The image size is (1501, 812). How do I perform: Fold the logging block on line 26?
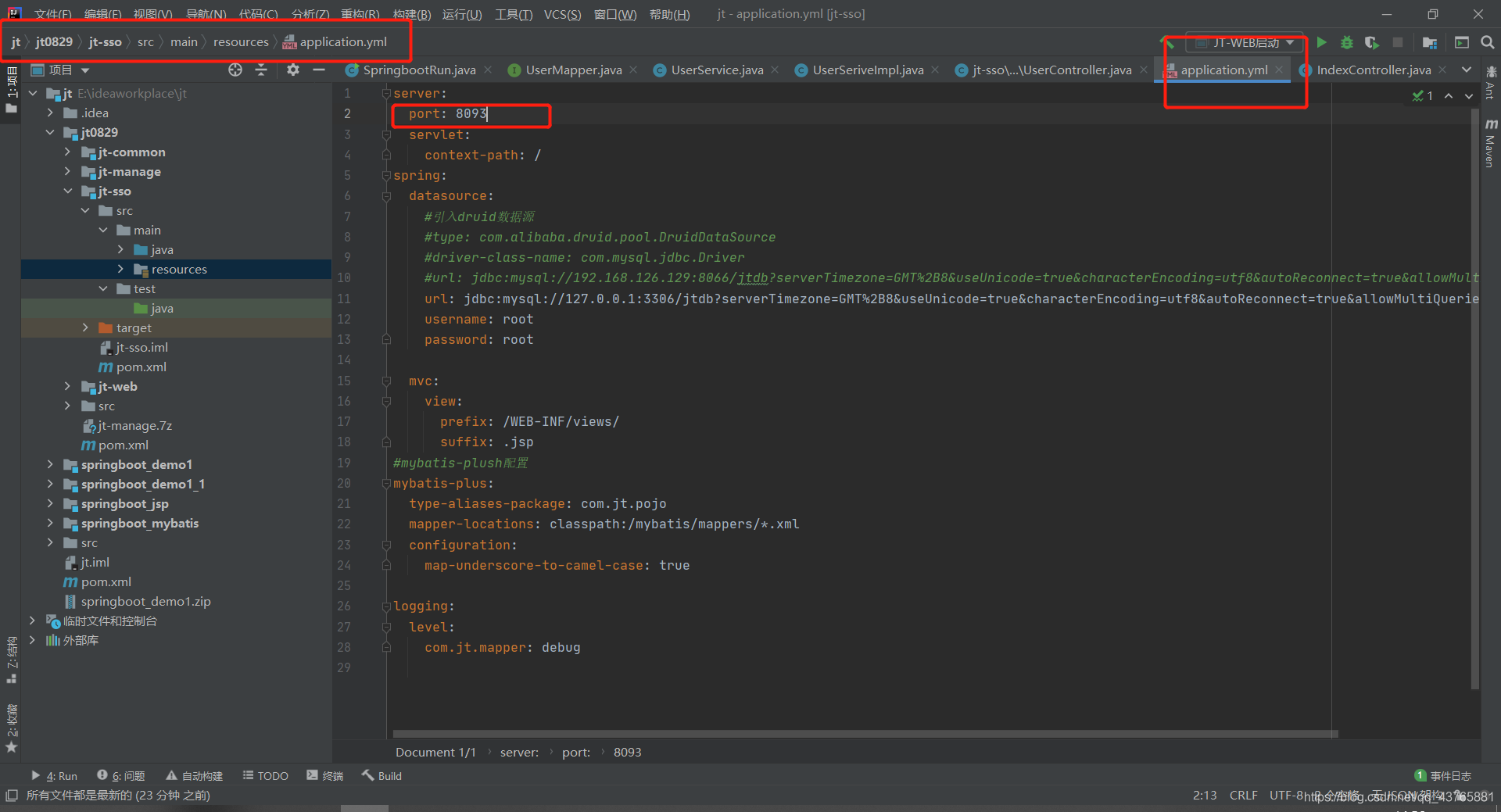pyautogui.click(x=386, y=606)
